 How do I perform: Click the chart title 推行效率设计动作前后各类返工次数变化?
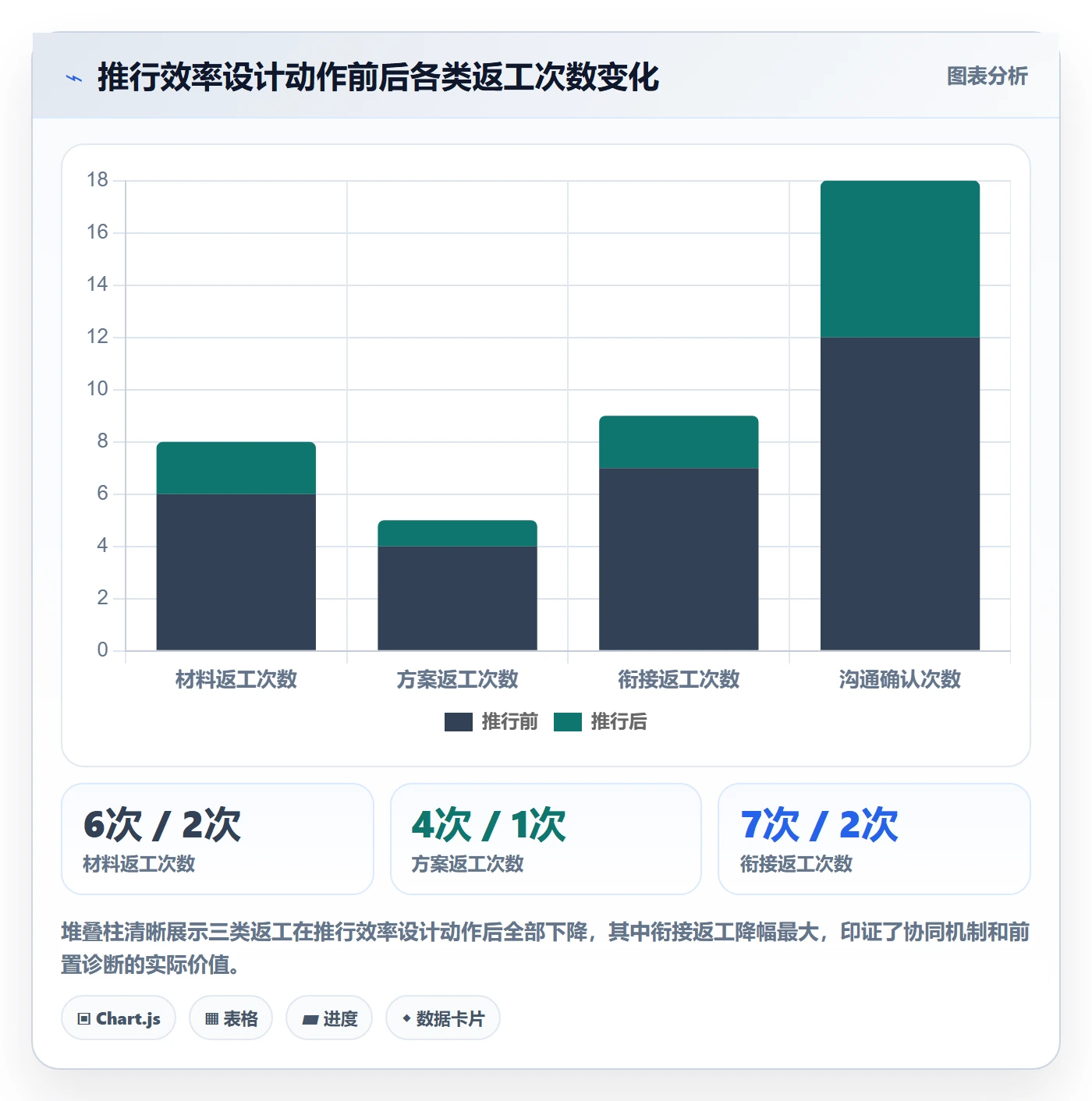point(378,77)
